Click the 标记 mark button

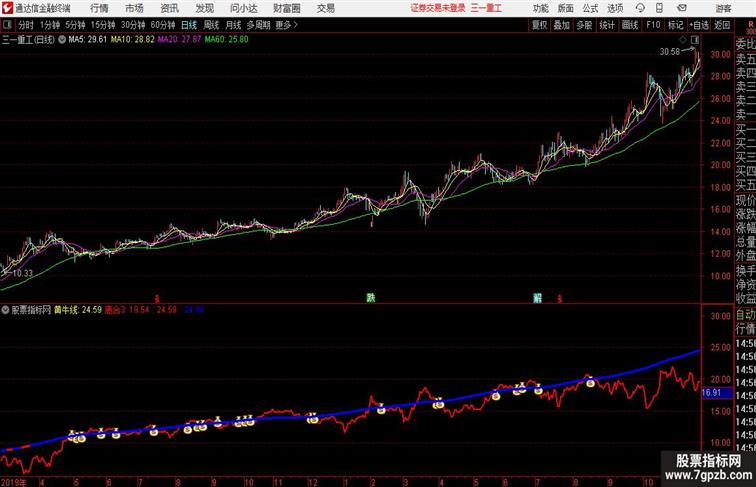[675, 25]
